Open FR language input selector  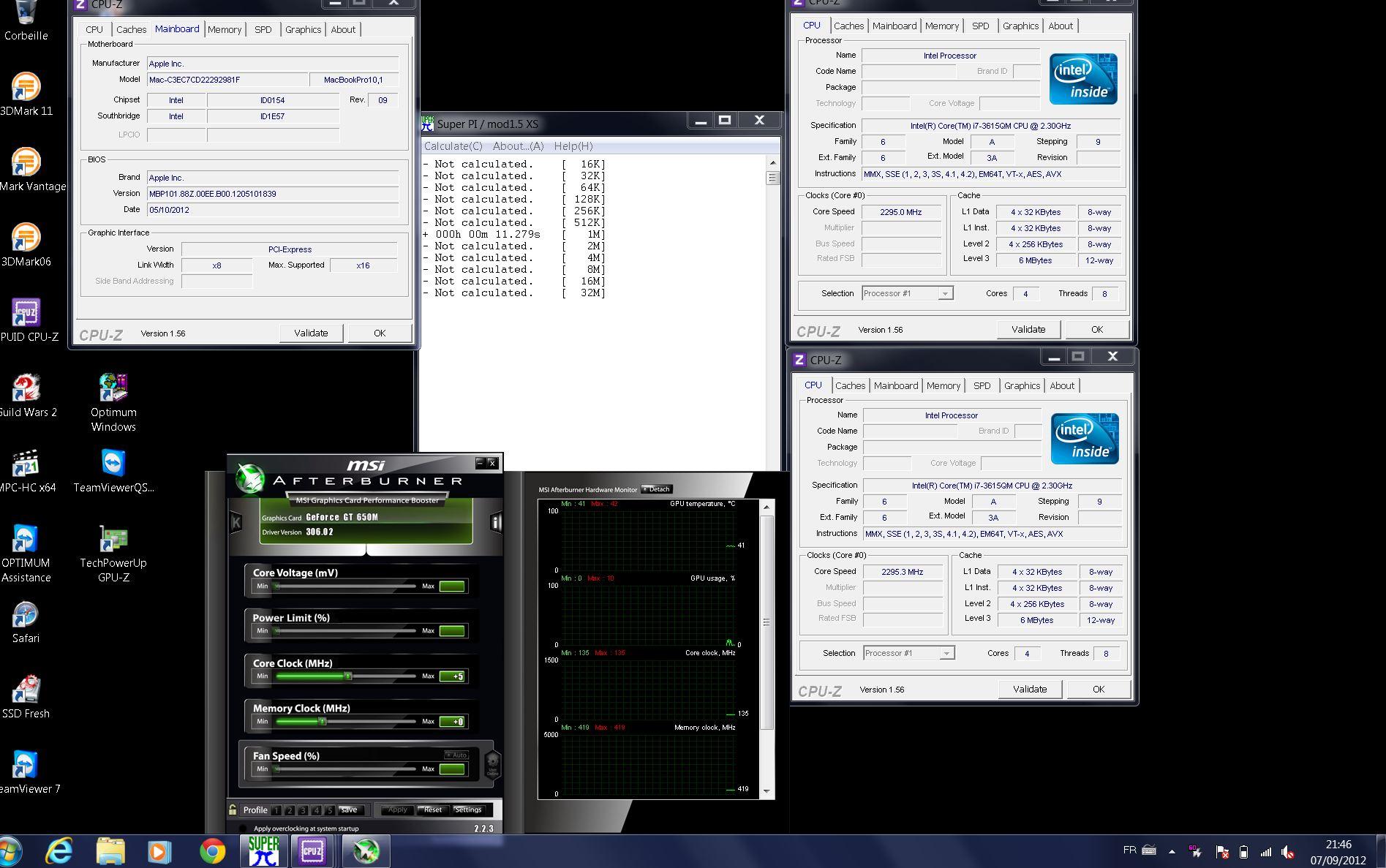[x=1129, y=850]
